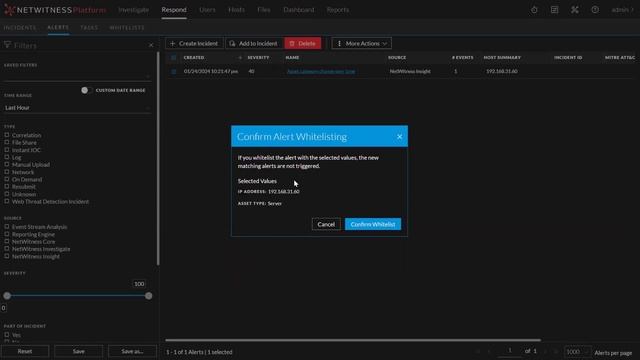
Task: Click the severity maximum value 100 field
Action: pyautogui.click(x=139, y=284)
